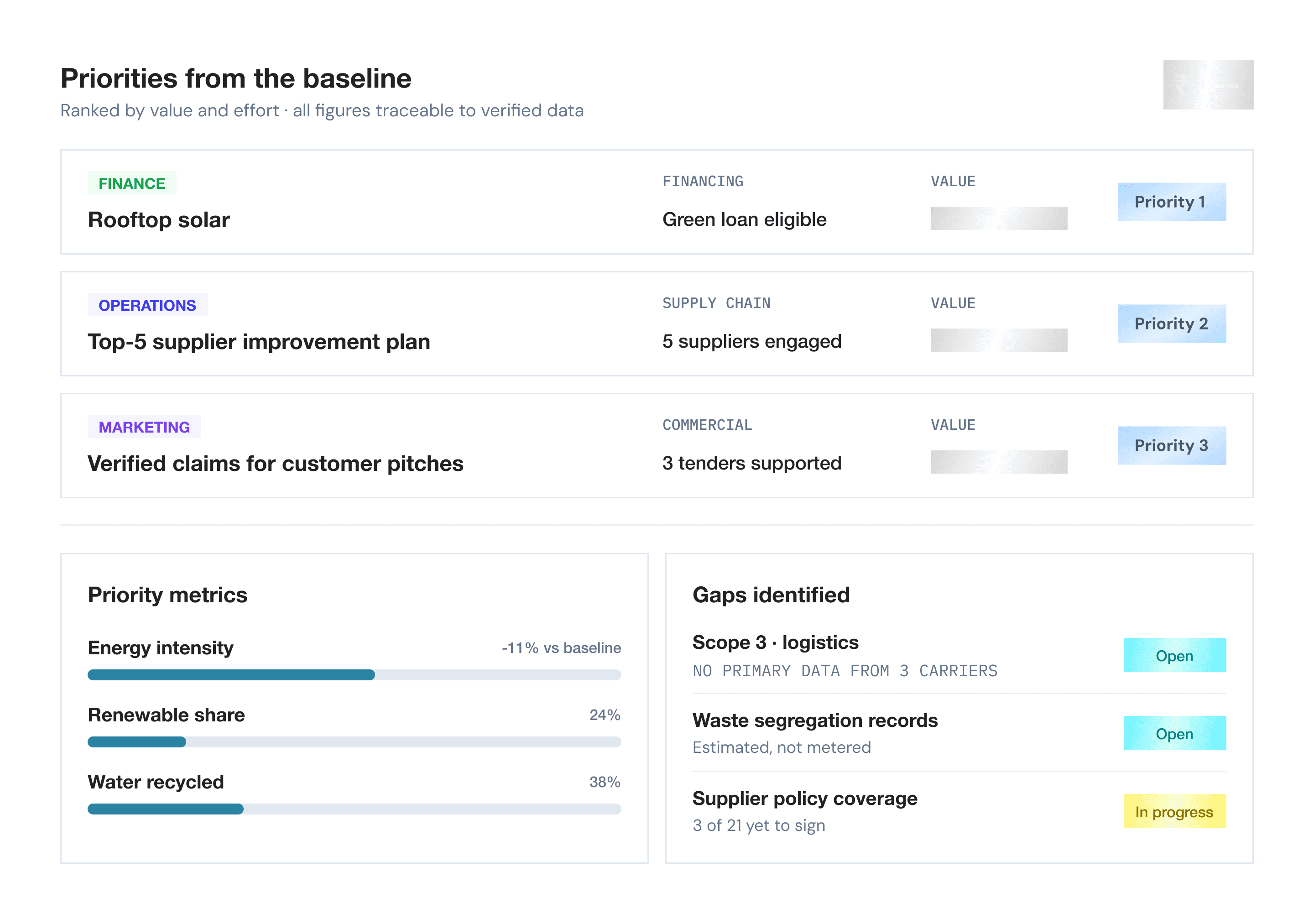Open the Rooftop solar priority card
Screen dimensions: 1314x924
click(657, 202)
